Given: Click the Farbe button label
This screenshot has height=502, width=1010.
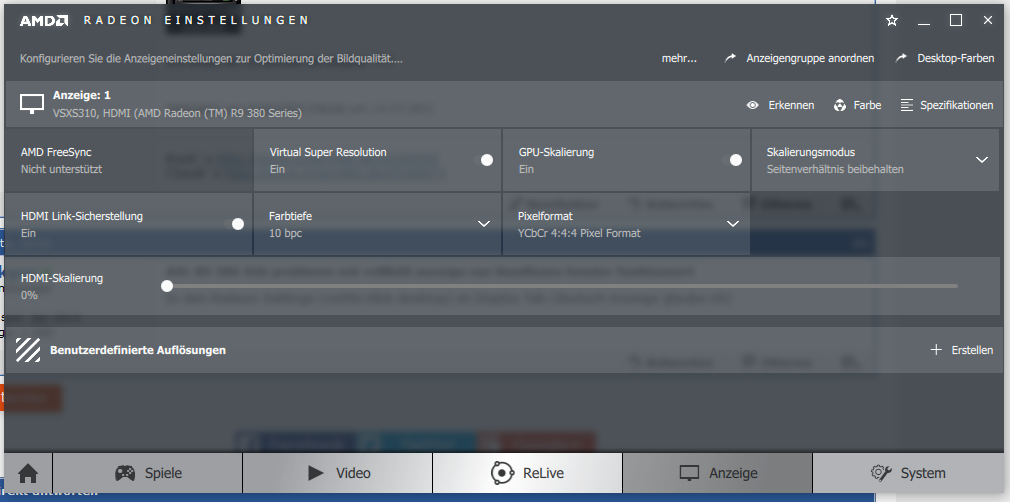Looking at the screenshot, I should coord(867,105).
